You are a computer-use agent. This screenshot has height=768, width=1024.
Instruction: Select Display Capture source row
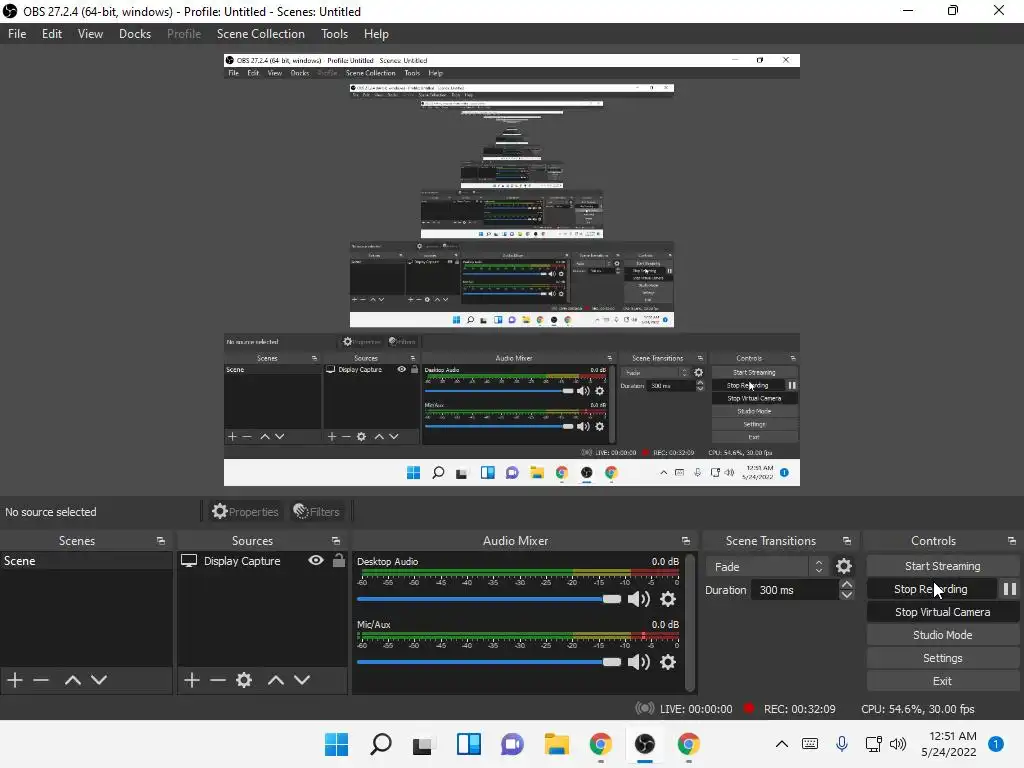262,560
